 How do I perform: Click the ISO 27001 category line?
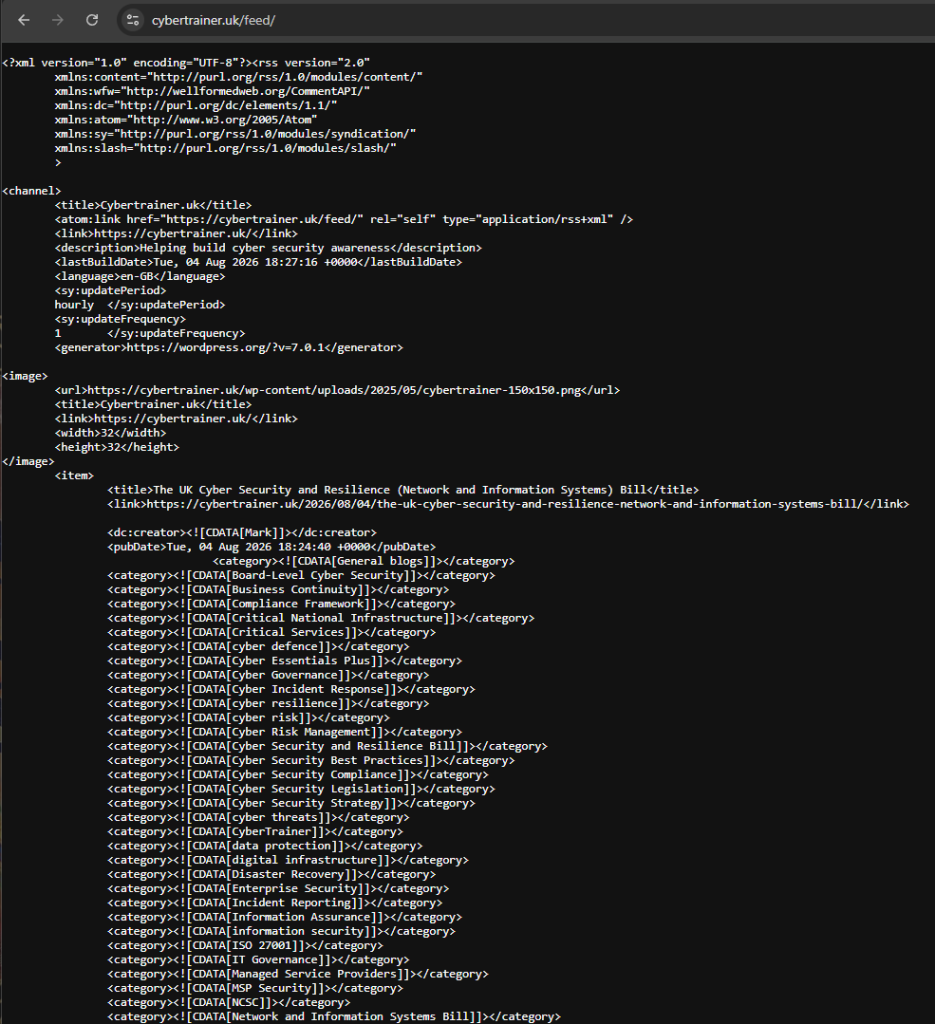pos(246,946)
